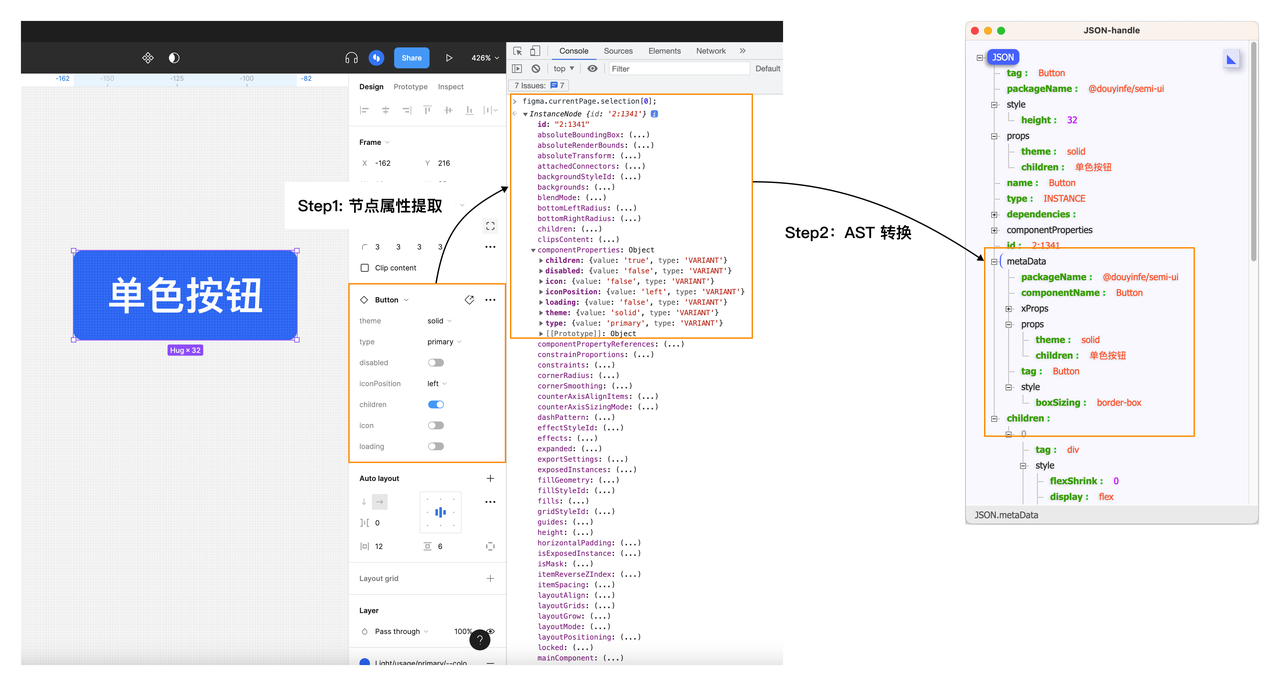Click the clear console icon
The width and height of the screenshot is (1280, 686).
point(536,69)
